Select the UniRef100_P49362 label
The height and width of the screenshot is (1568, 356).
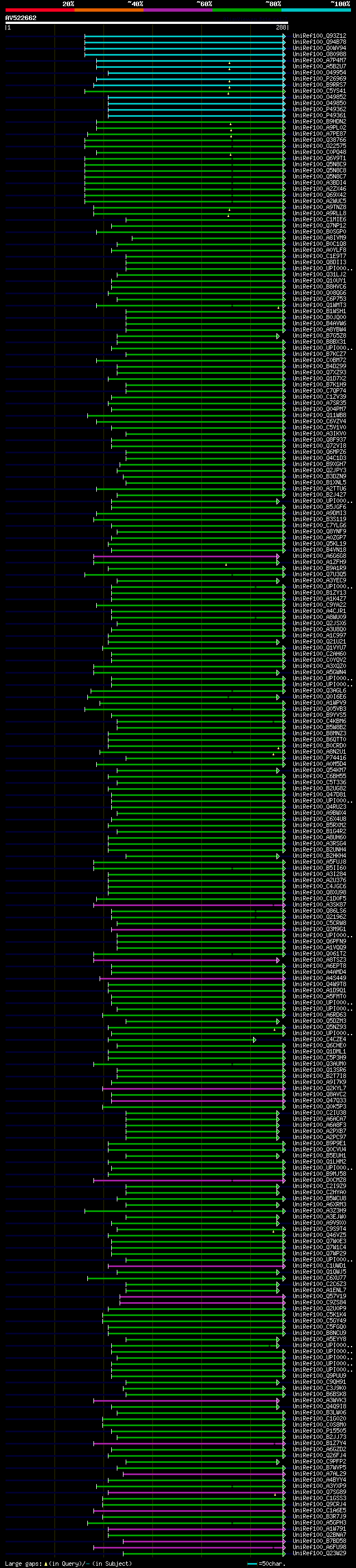[319, 110]
